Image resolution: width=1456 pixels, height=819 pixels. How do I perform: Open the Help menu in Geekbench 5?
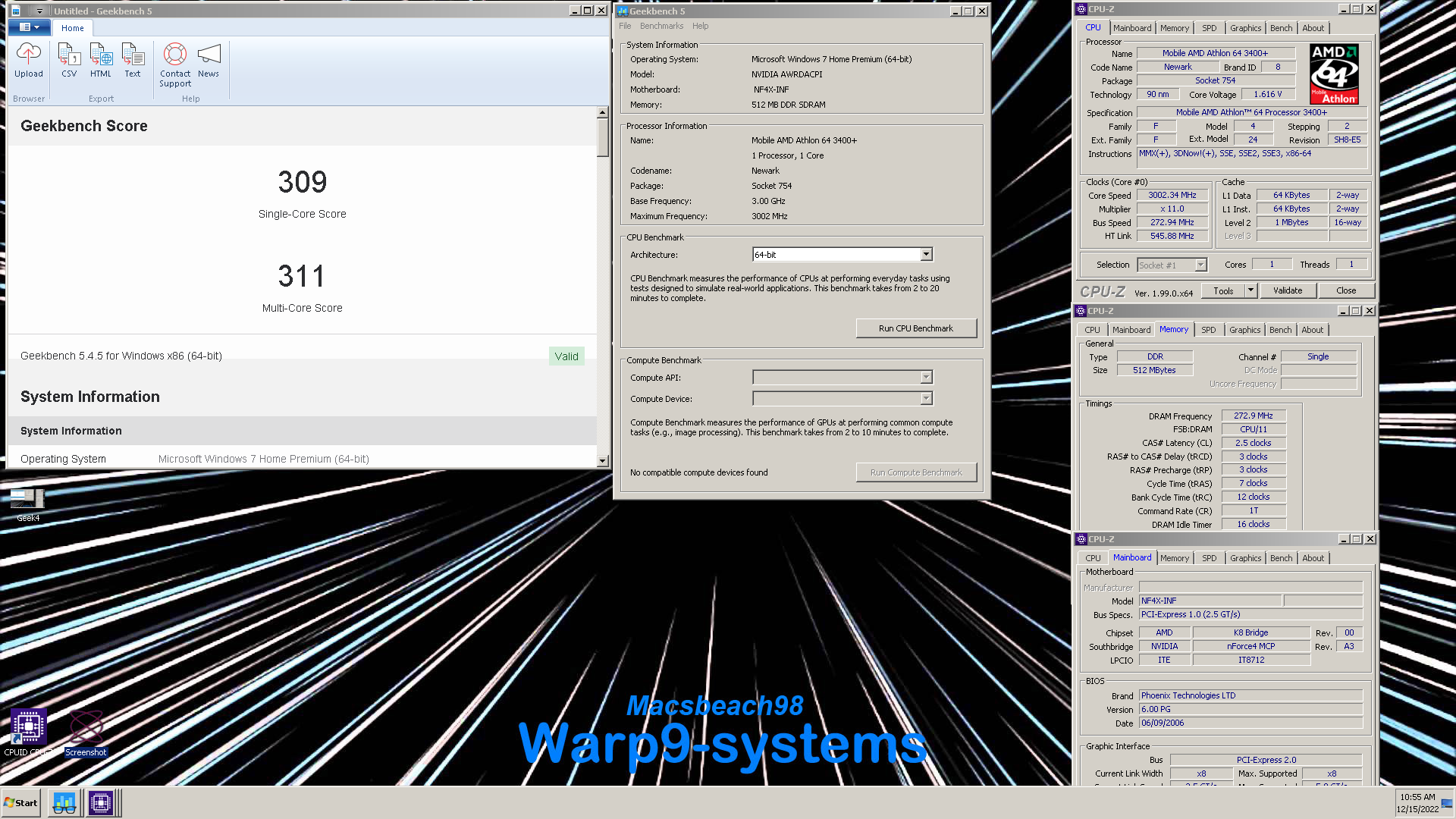pyautogui.click(x=700, y=26)
